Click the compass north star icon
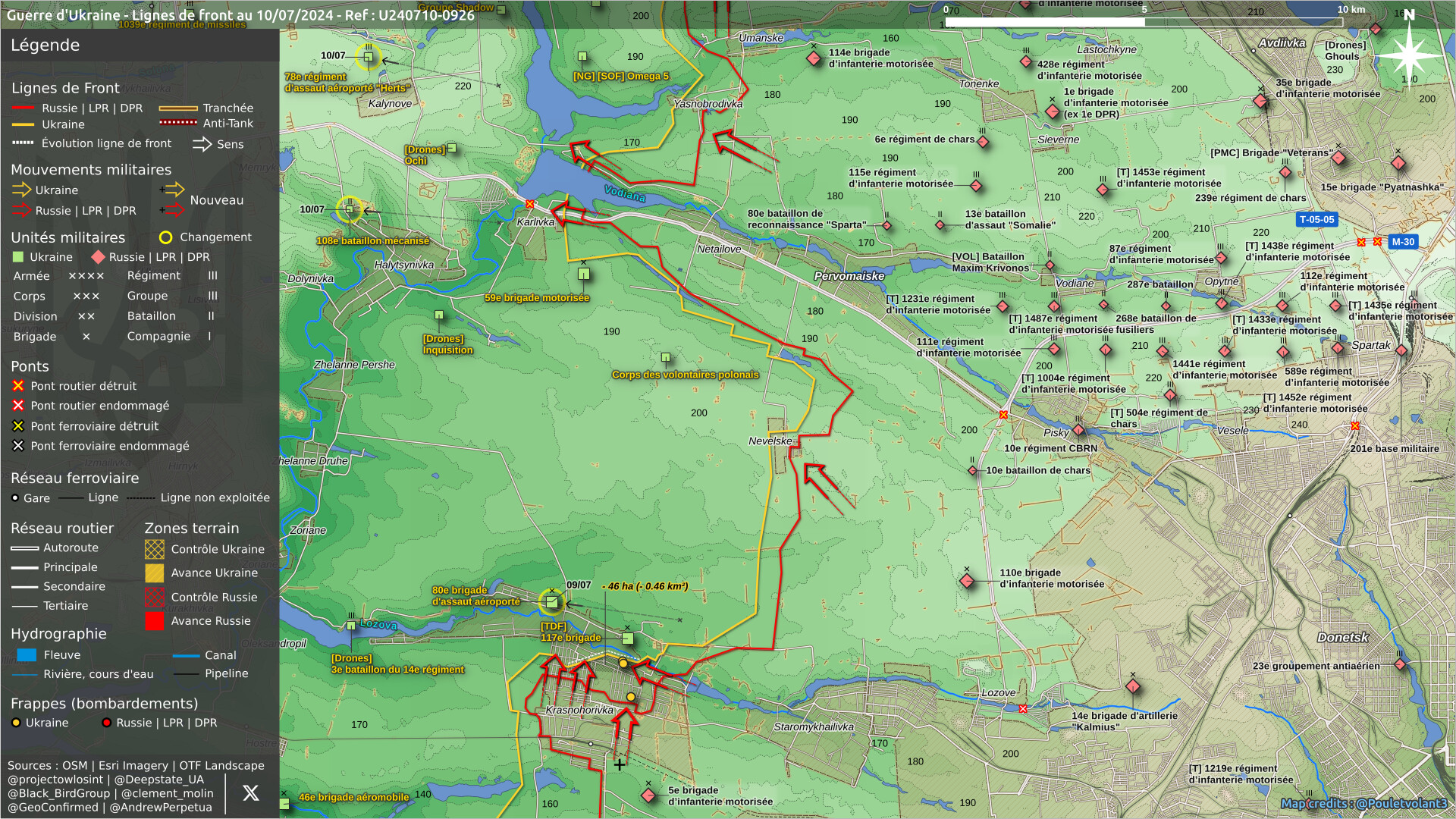The width and height of the screenshot is (1456, 819). coord(1409,55)
